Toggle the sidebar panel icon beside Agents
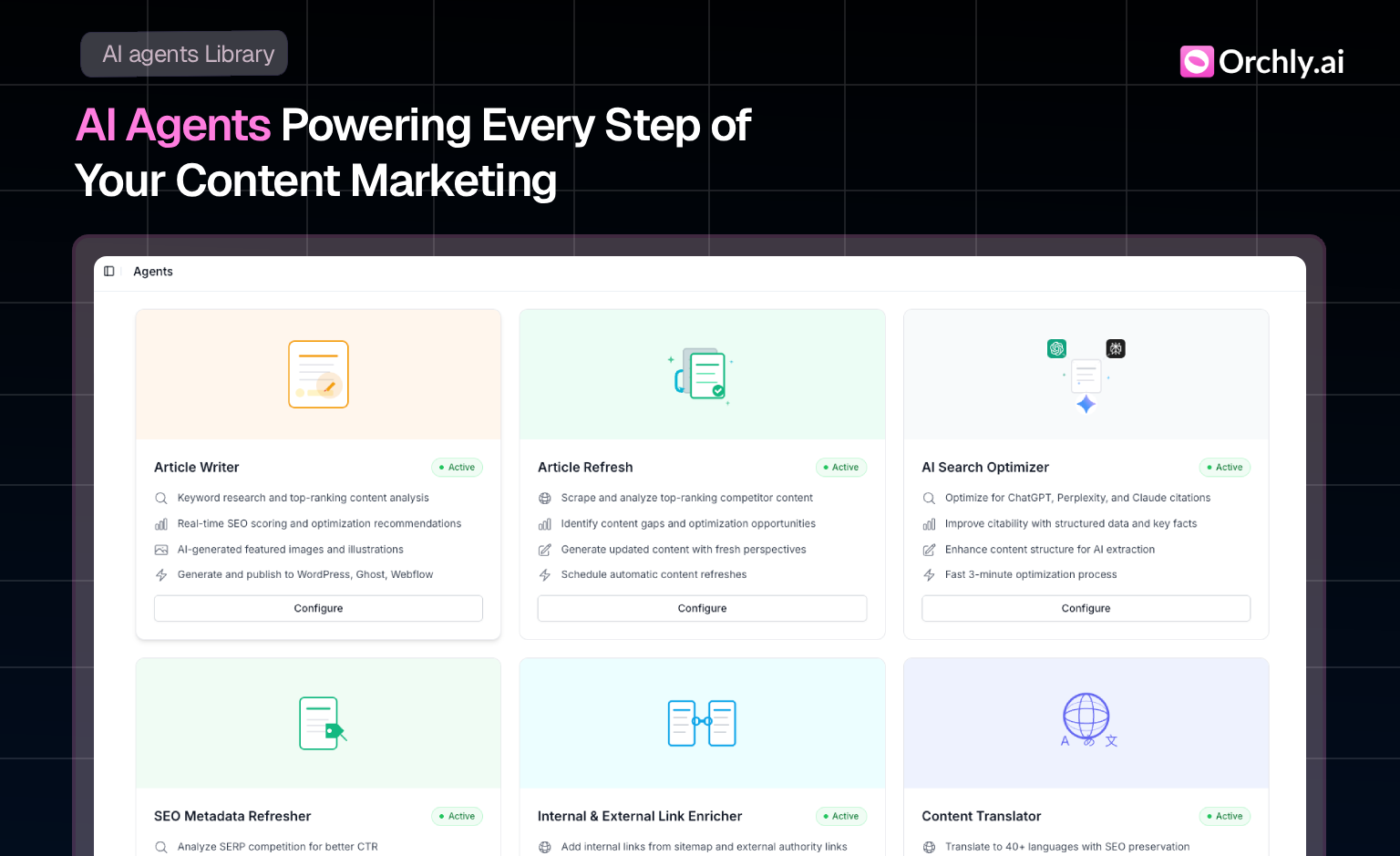This screenshot has width=1400, height=856. (109, 271)
